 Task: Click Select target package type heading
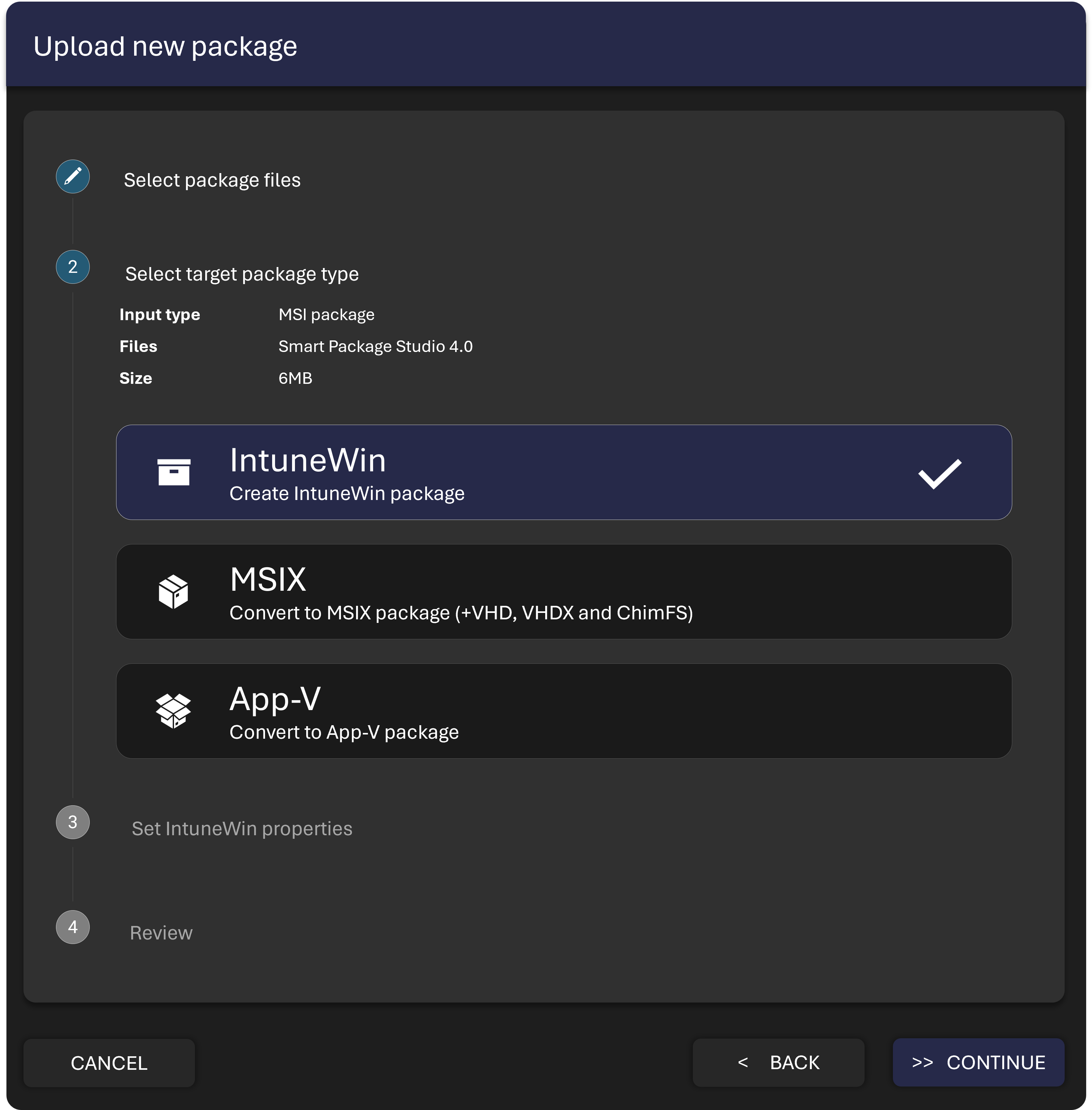pos(242,274)
